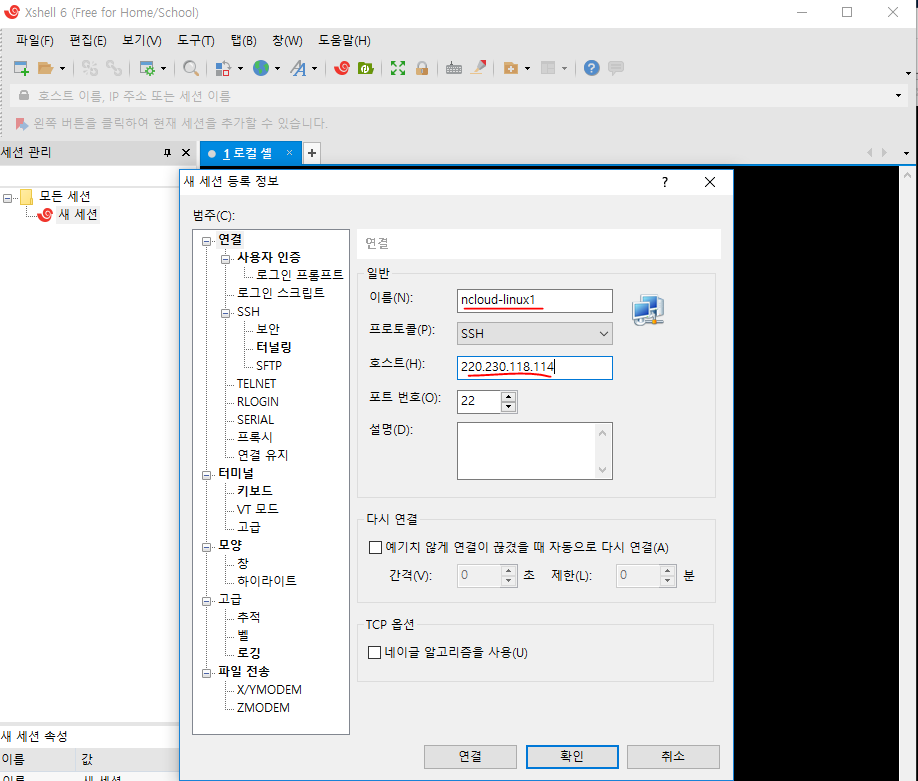Collapse the SSH tree node
918x781 pixels.
[x=225, y=313]
